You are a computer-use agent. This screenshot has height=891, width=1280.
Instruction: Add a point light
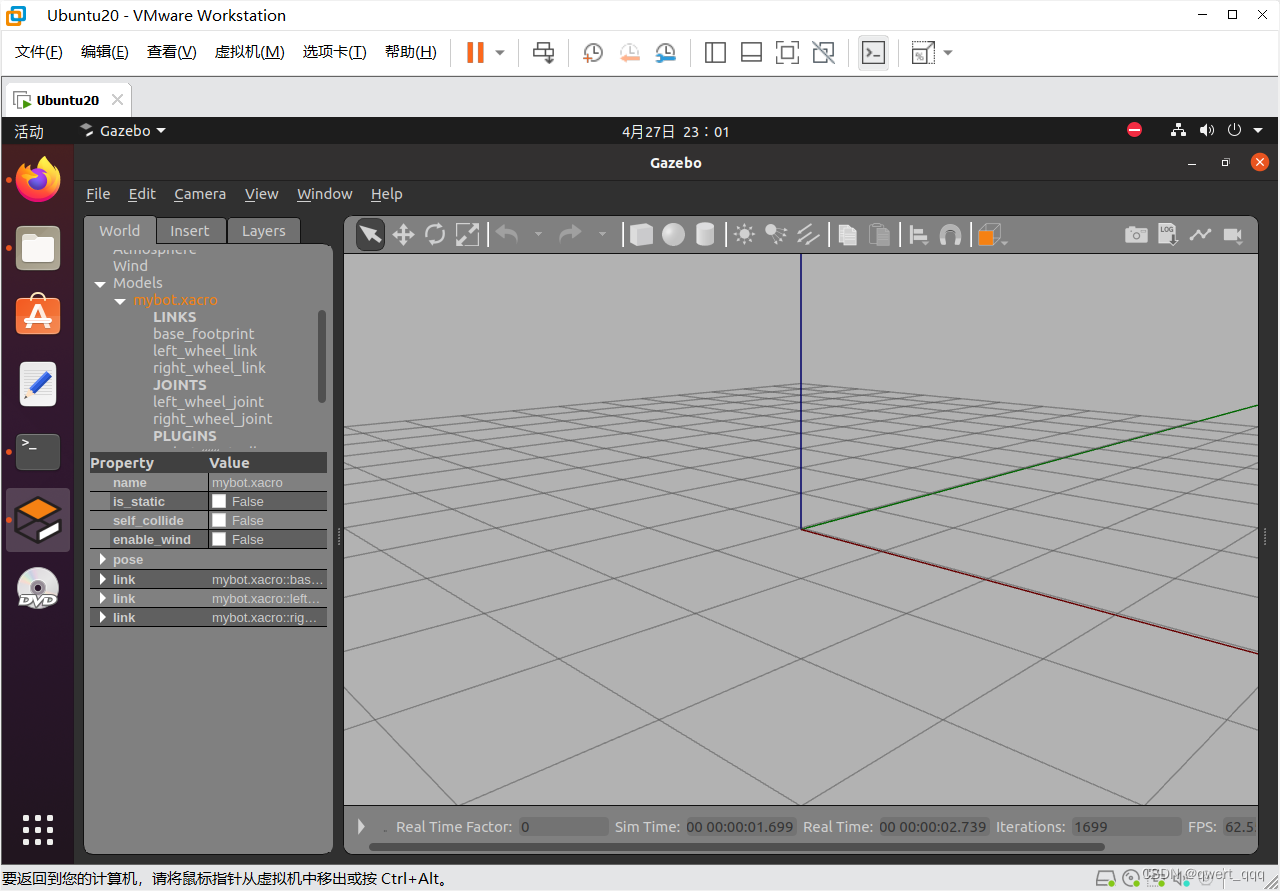click(x=744, y=234)
